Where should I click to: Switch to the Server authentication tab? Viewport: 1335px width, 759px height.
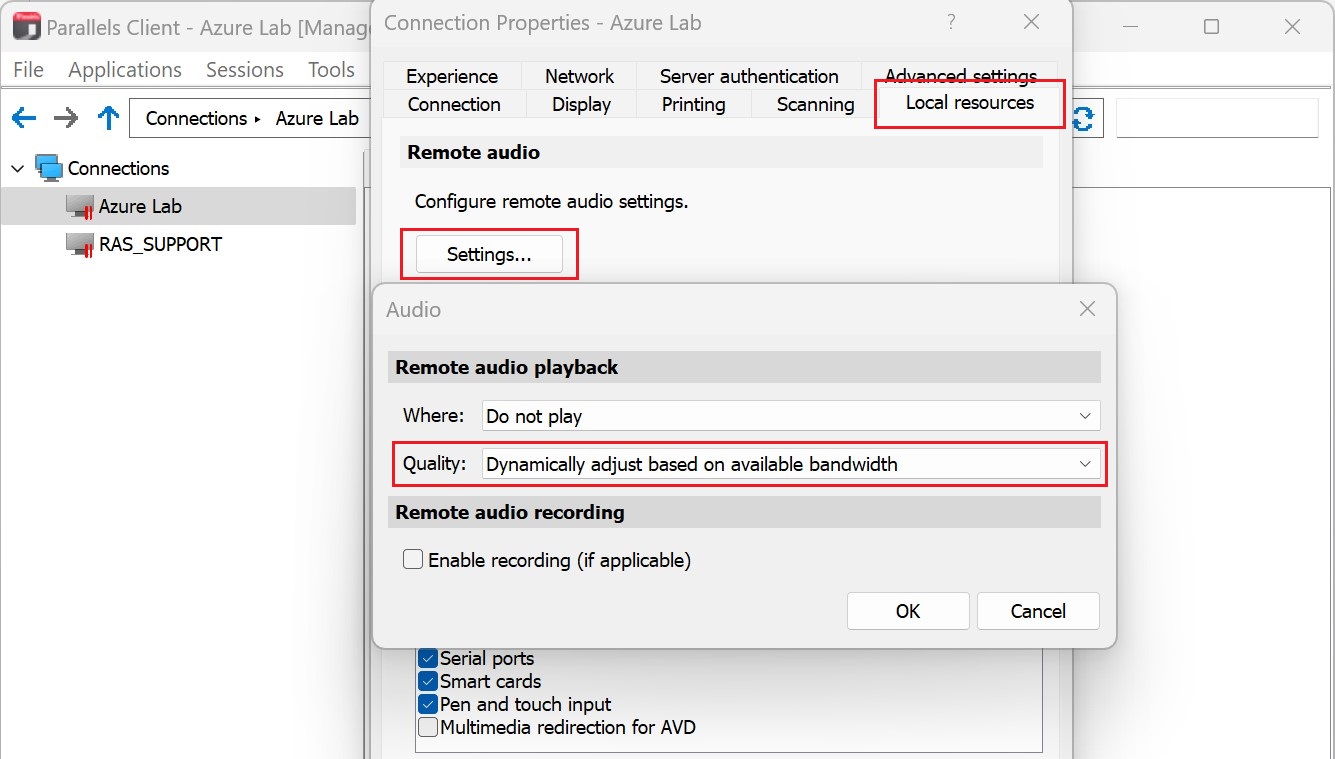(749, 76)
